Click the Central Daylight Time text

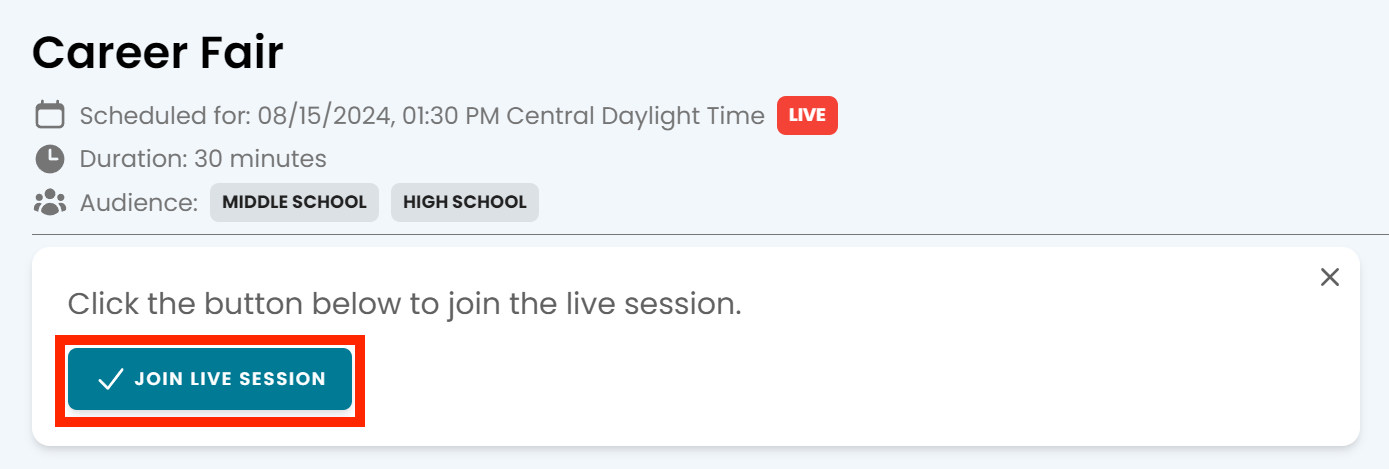[636, 116]
